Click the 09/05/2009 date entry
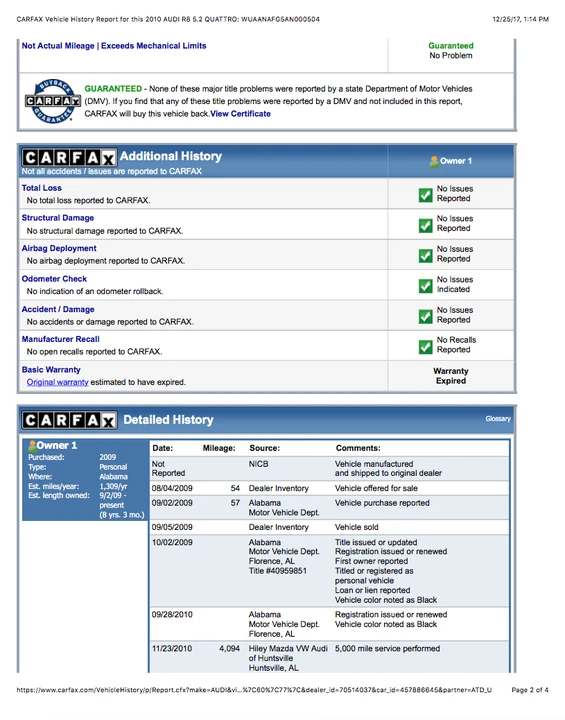The height and width of the screenshot is (720, 565). coord(172,528)
